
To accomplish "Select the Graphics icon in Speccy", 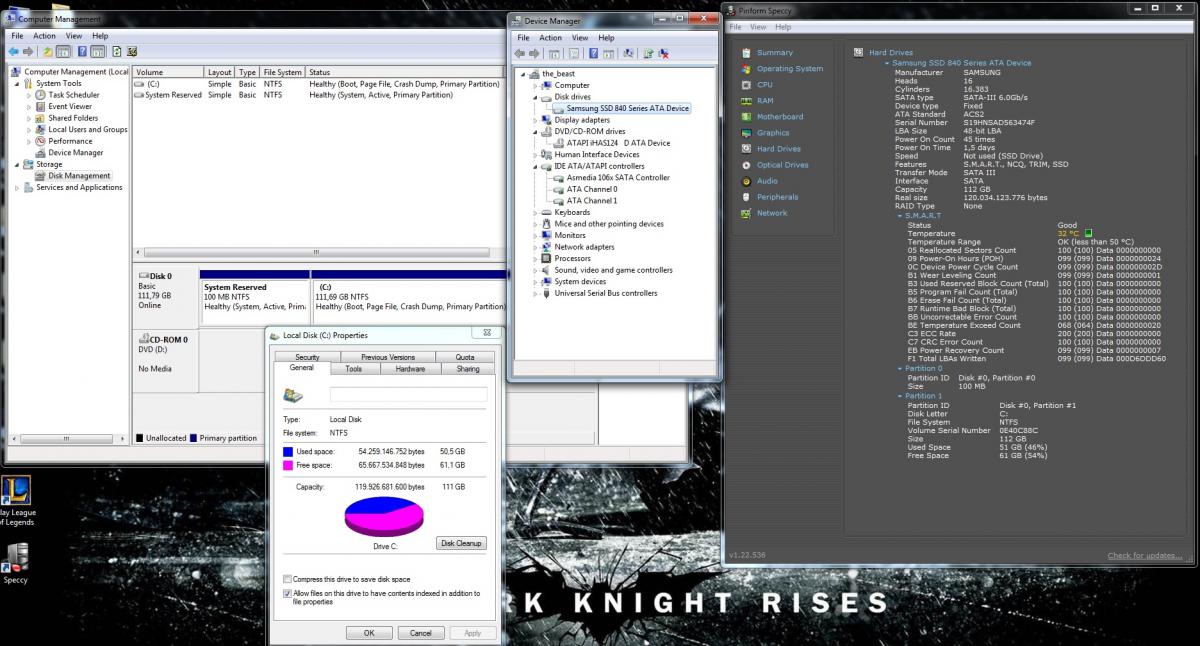I will coord(746,133).
